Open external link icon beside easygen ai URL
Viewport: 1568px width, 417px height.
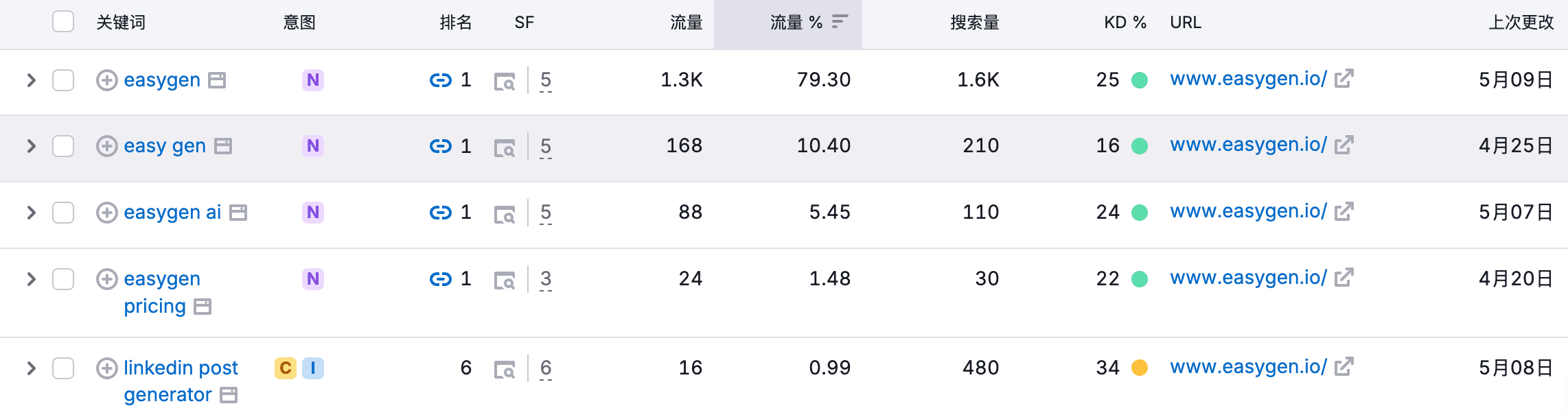(x=1344, y=211)
